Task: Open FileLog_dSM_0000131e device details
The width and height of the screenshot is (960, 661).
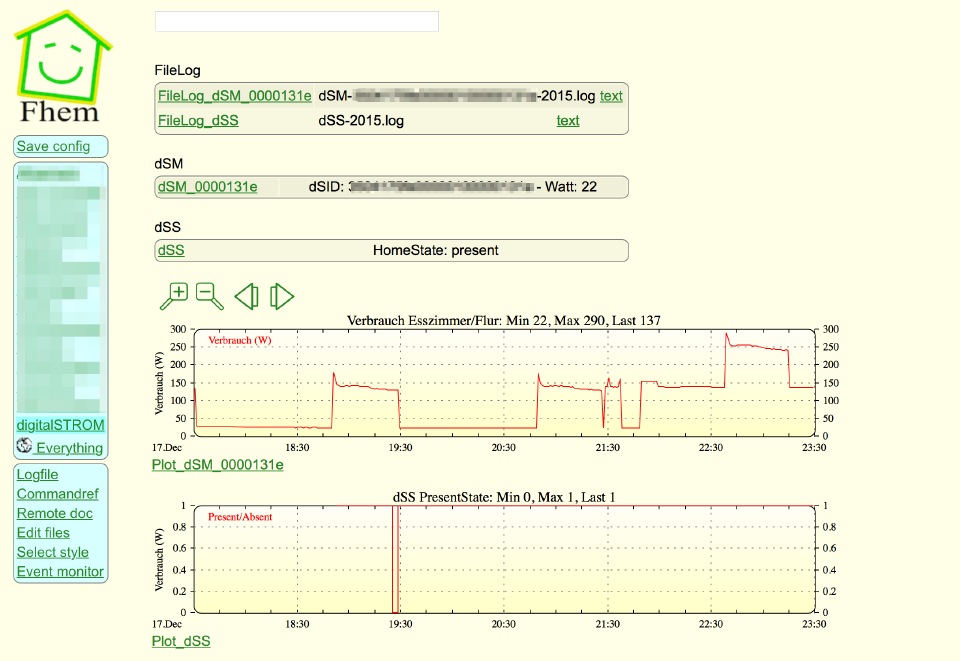Action: pos(234,96)
